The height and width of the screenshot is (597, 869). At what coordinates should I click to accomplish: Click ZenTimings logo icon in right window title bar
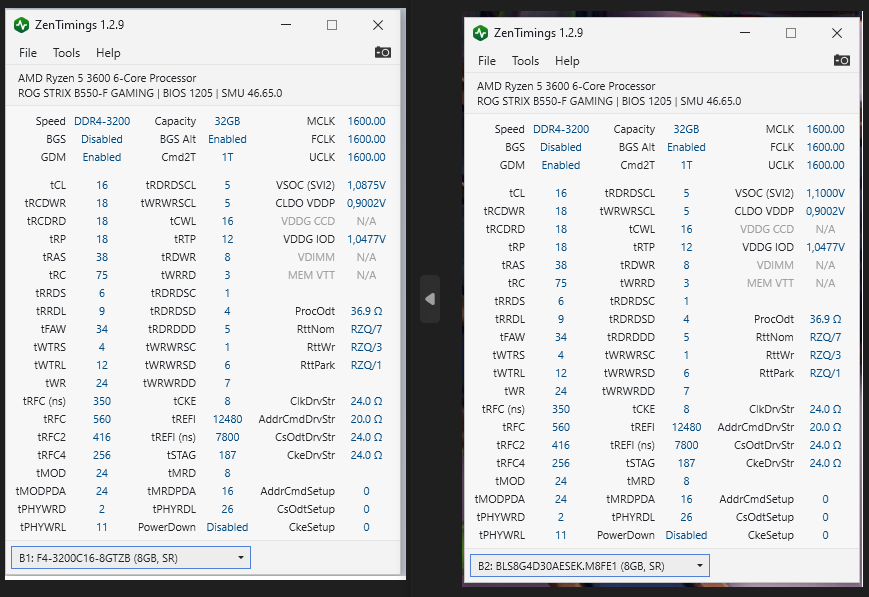coord(480,33)
